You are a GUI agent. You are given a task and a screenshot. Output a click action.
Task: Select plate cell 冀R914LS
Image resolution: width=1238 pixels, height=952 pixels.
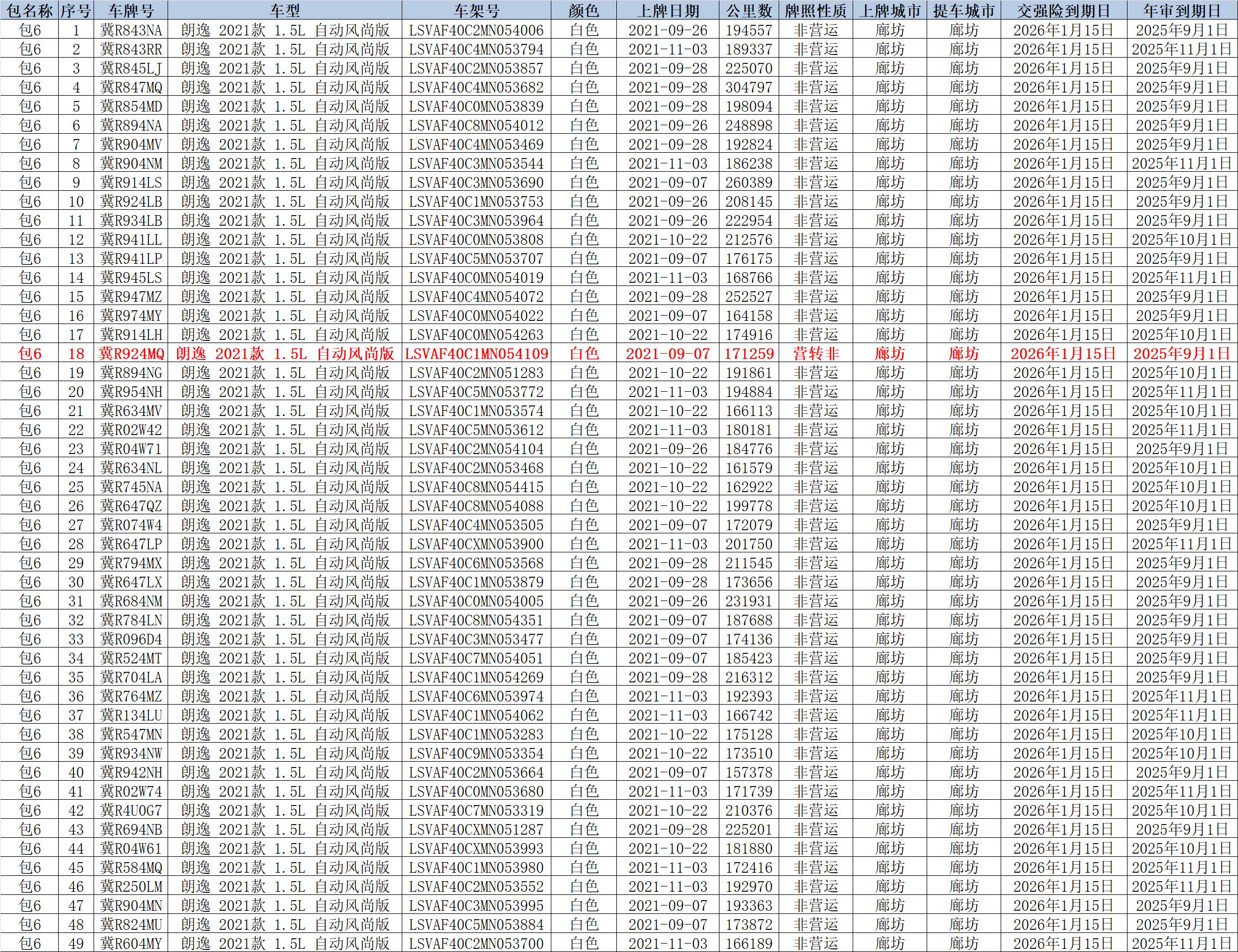click(x=131, y=182)
